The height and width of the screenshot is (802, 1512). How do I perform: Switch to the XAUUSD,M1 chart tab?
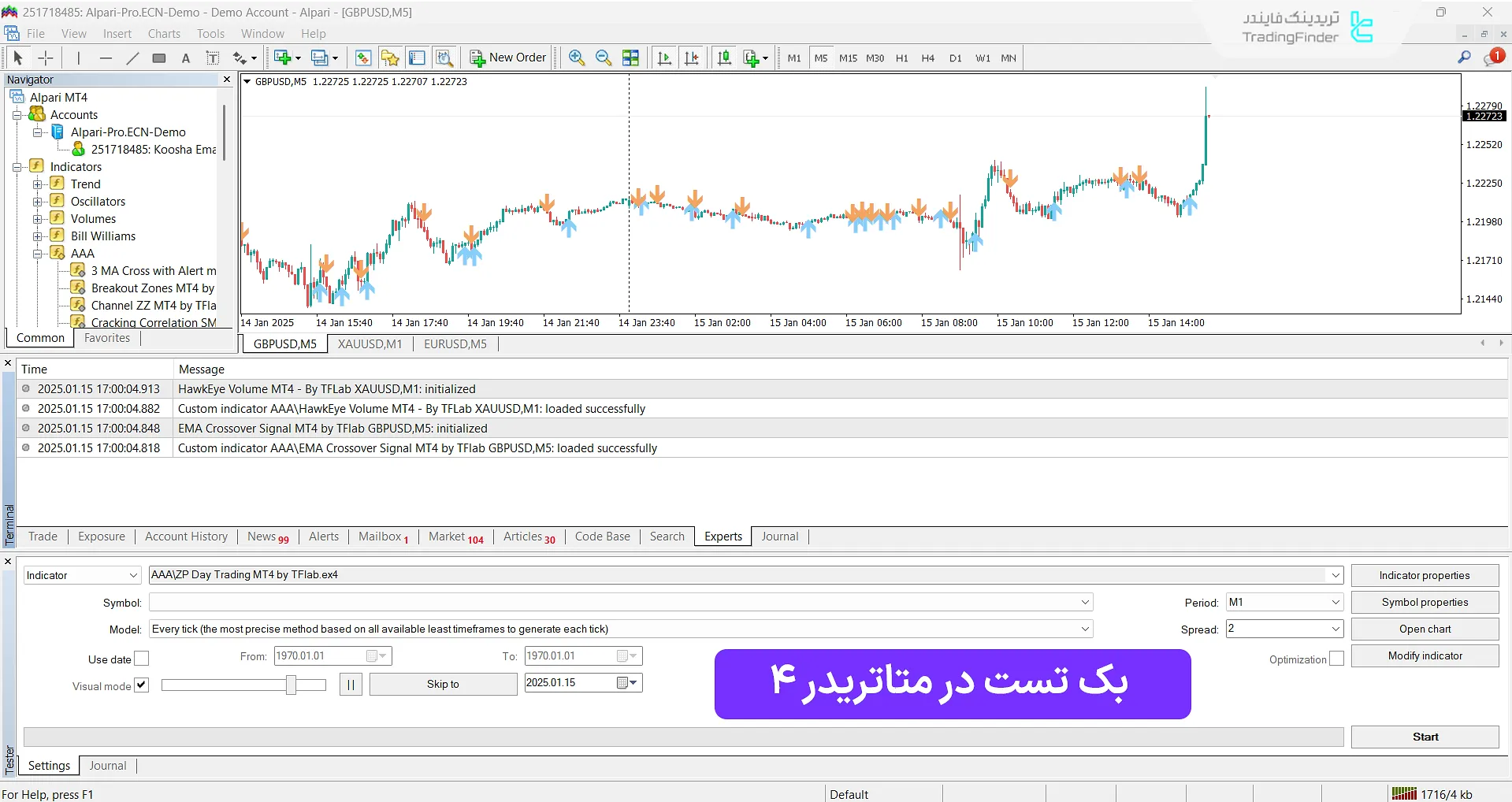[370, 343]
